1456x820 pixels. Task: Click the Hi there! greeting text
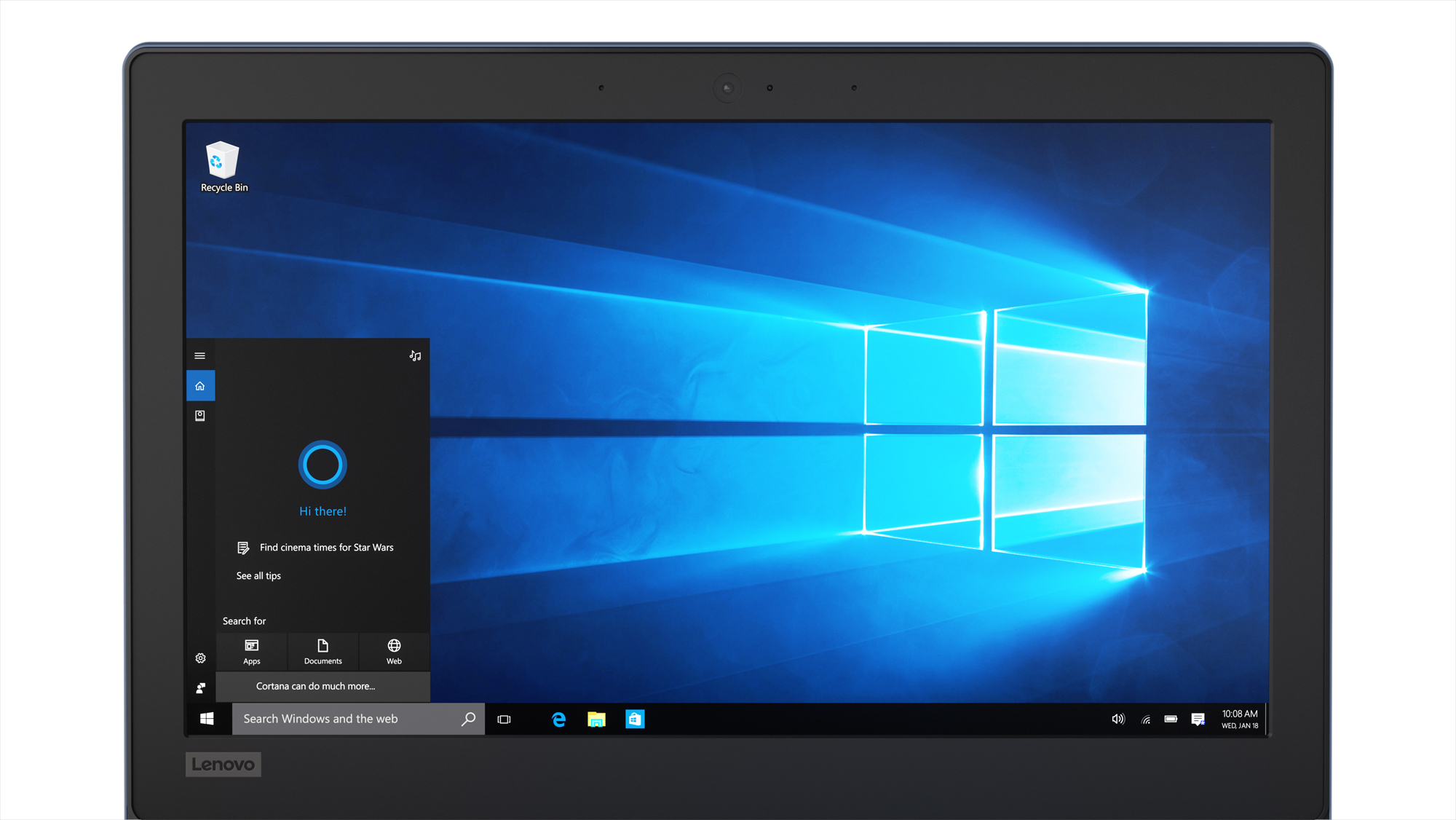[323, 512]
